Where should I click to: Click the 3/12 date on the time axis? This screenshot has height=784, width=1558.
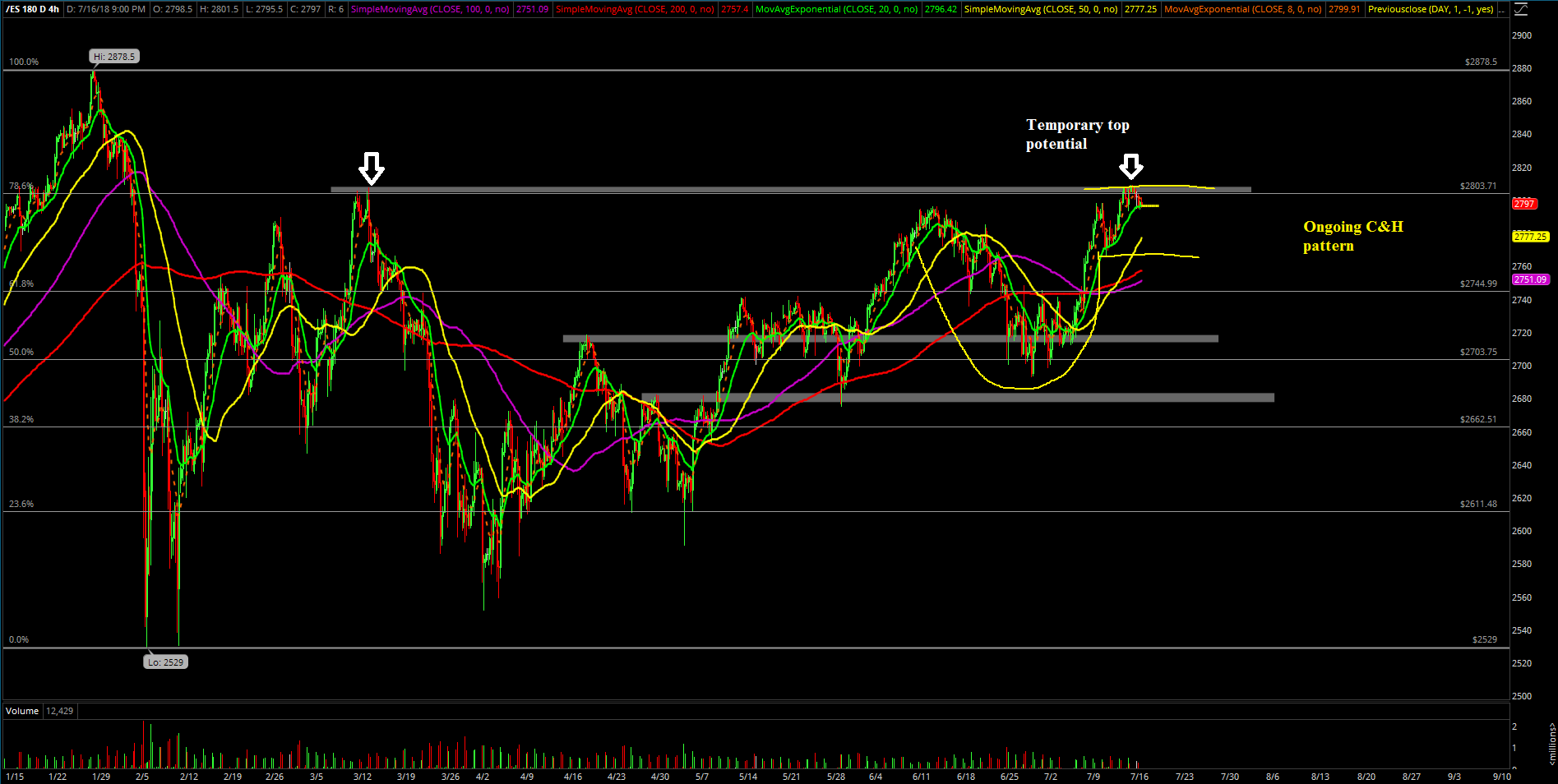pos(363,777)
